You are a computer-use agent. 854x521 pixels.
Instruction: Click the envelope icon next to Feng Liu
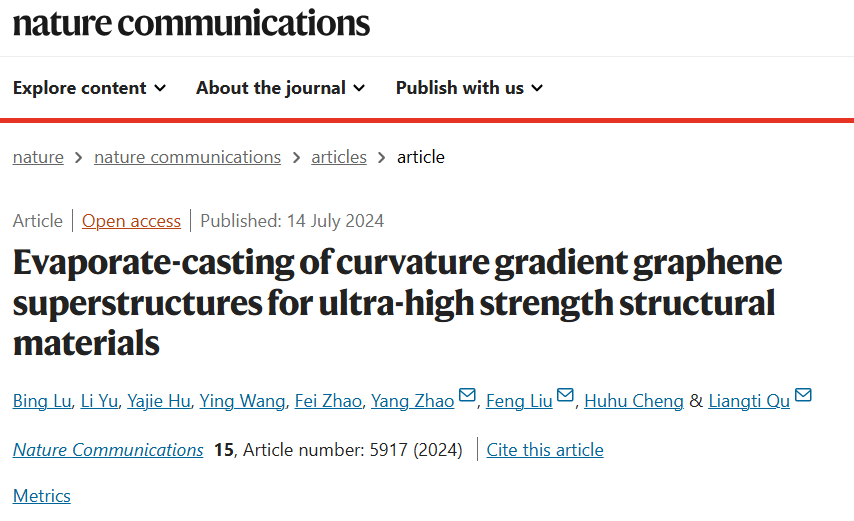coord(565,395)
